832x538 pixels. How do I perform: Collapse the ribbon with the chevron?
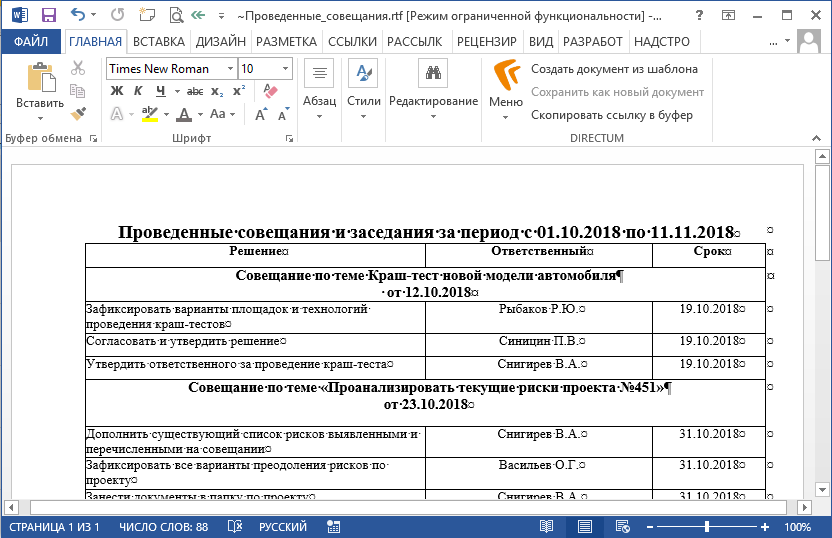816,138
